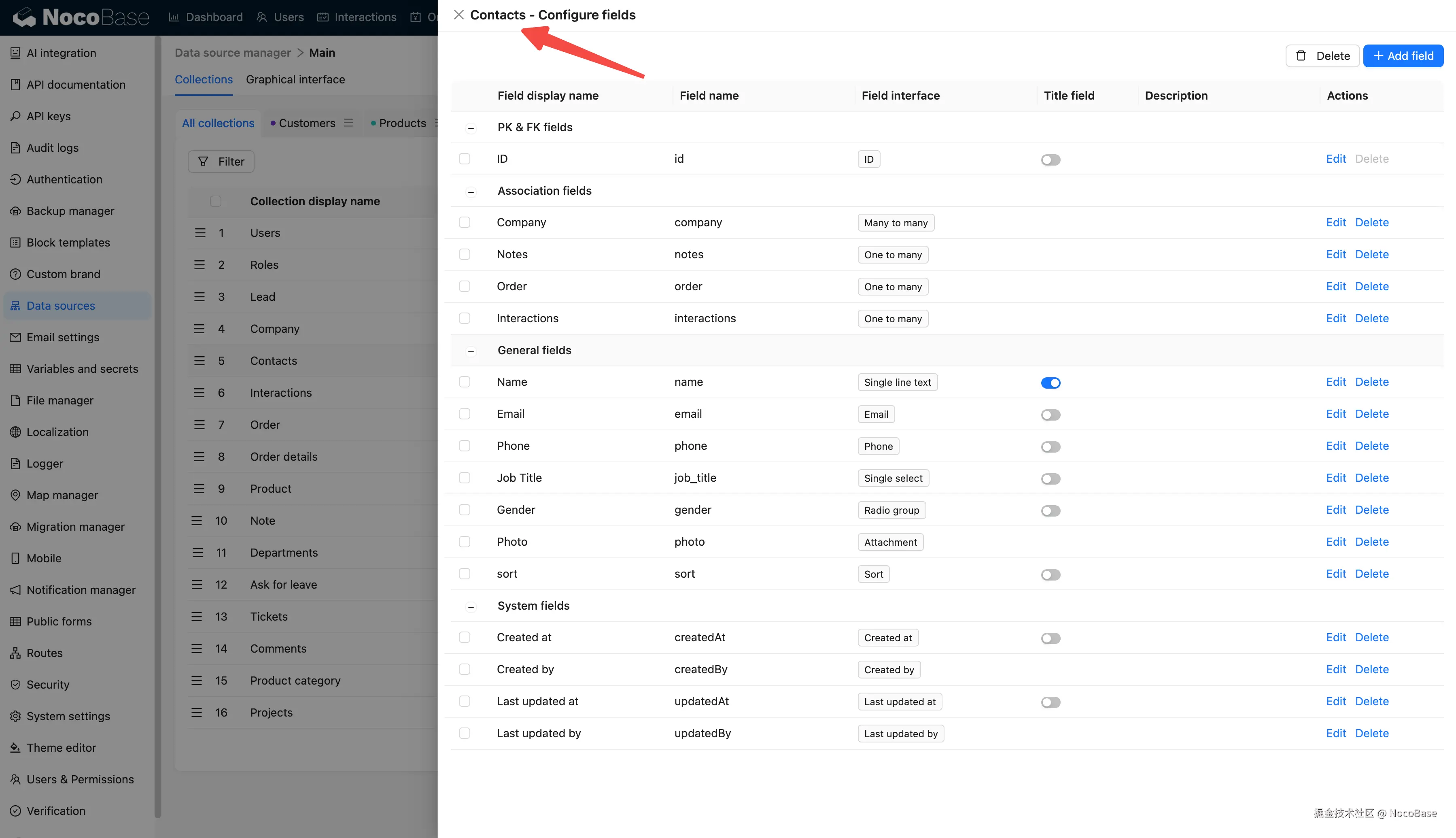Collapse the PK & FK fields group

(471, 128)
